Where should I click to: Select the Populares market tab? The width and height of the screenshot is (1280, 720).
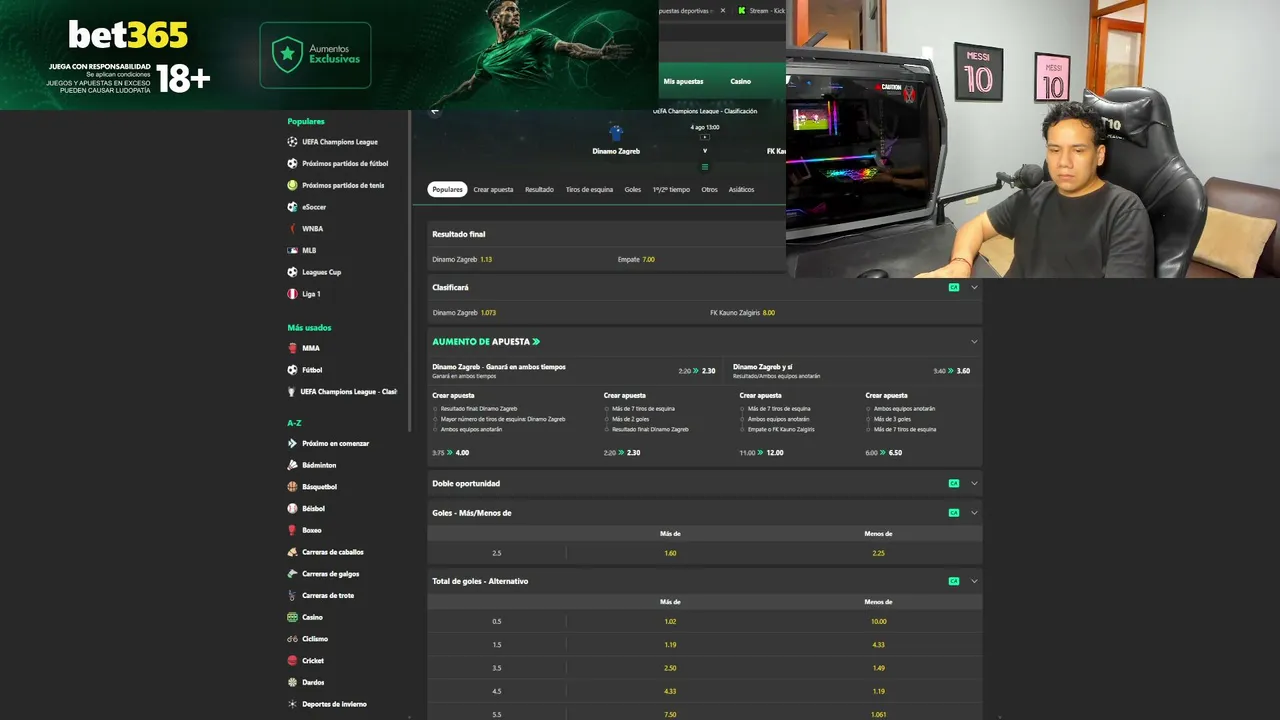click(x=448, y=189)
